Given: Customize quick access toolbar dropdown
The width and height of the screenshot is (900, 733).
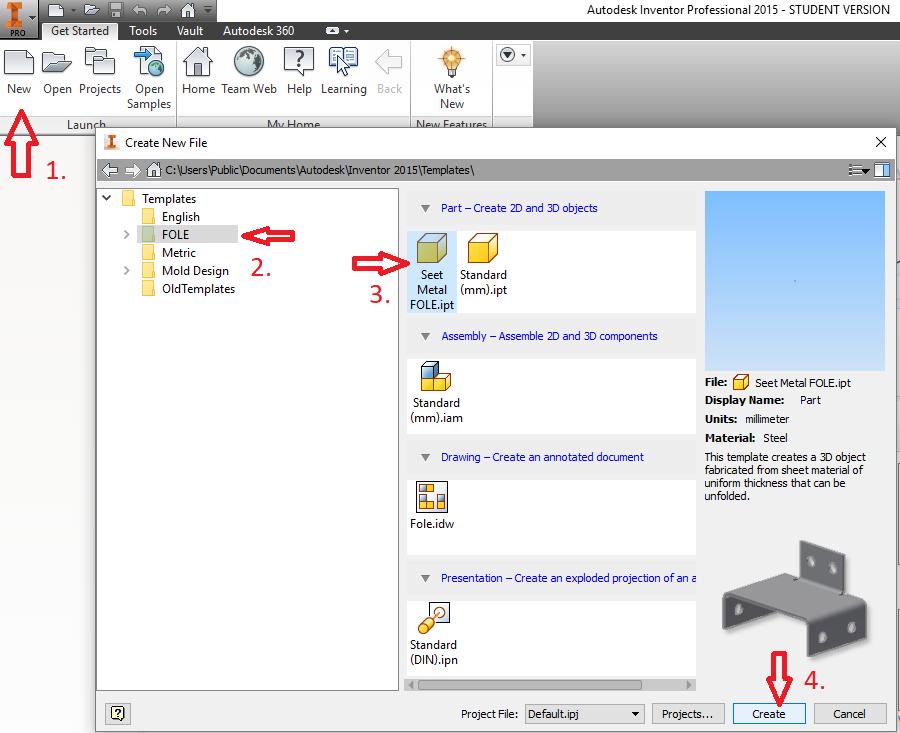Looking at the screenshot, I should click(x=208, y=10).
